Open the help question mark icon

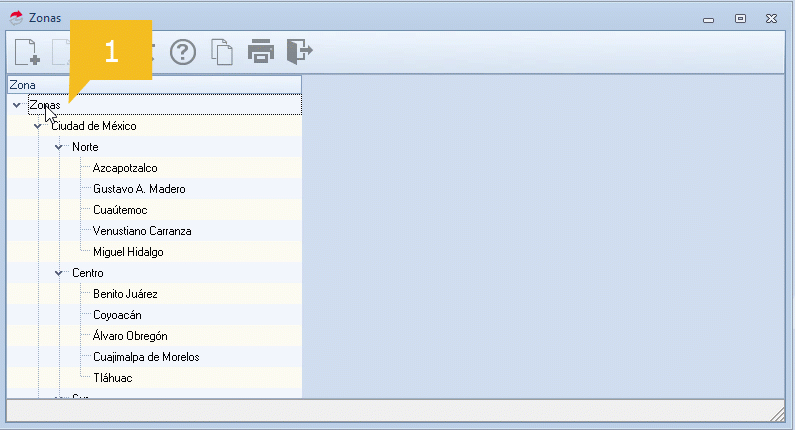click(x=183, y=52)
